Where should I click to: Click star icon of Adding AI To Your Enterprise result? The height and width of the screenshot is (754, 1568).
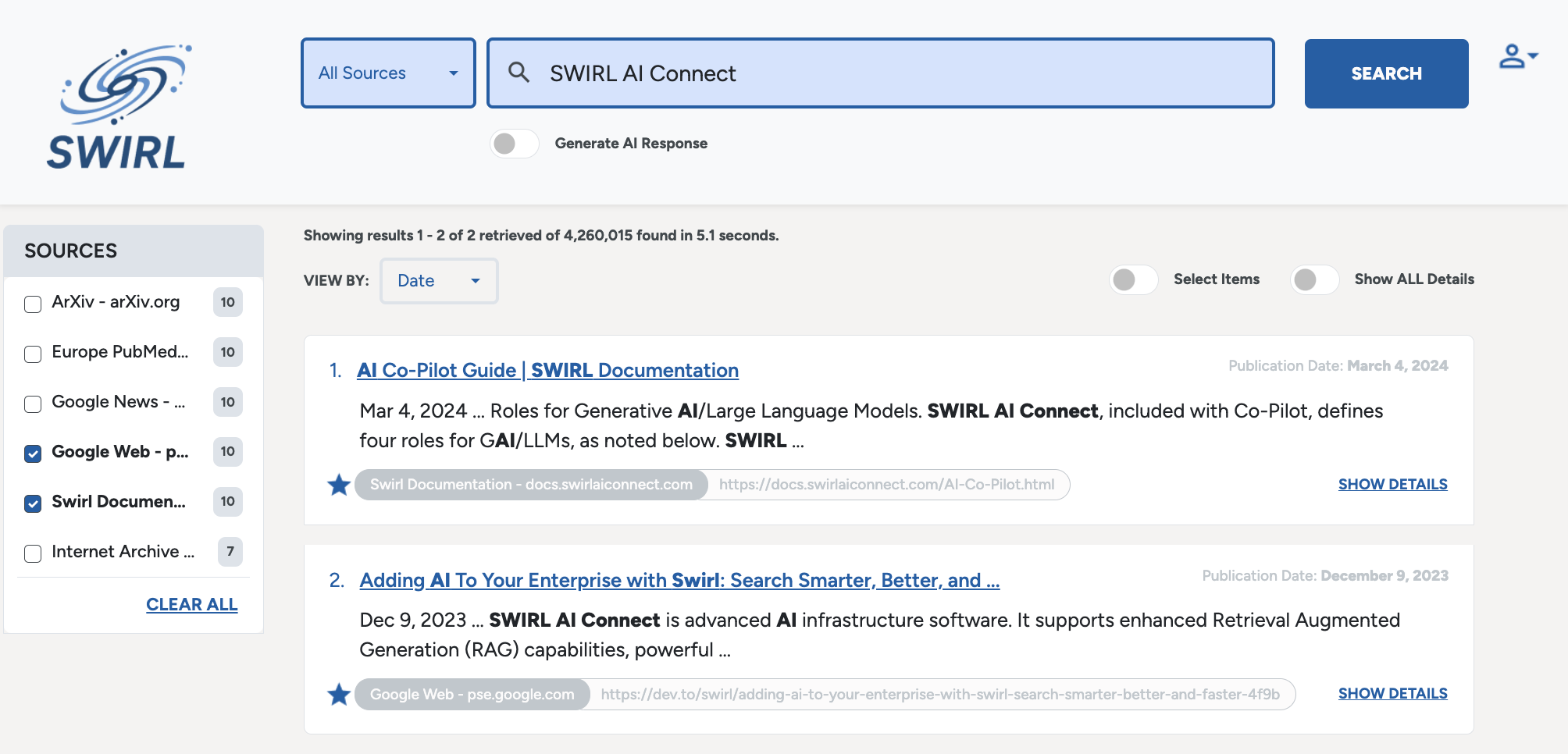tap(339, 694)
